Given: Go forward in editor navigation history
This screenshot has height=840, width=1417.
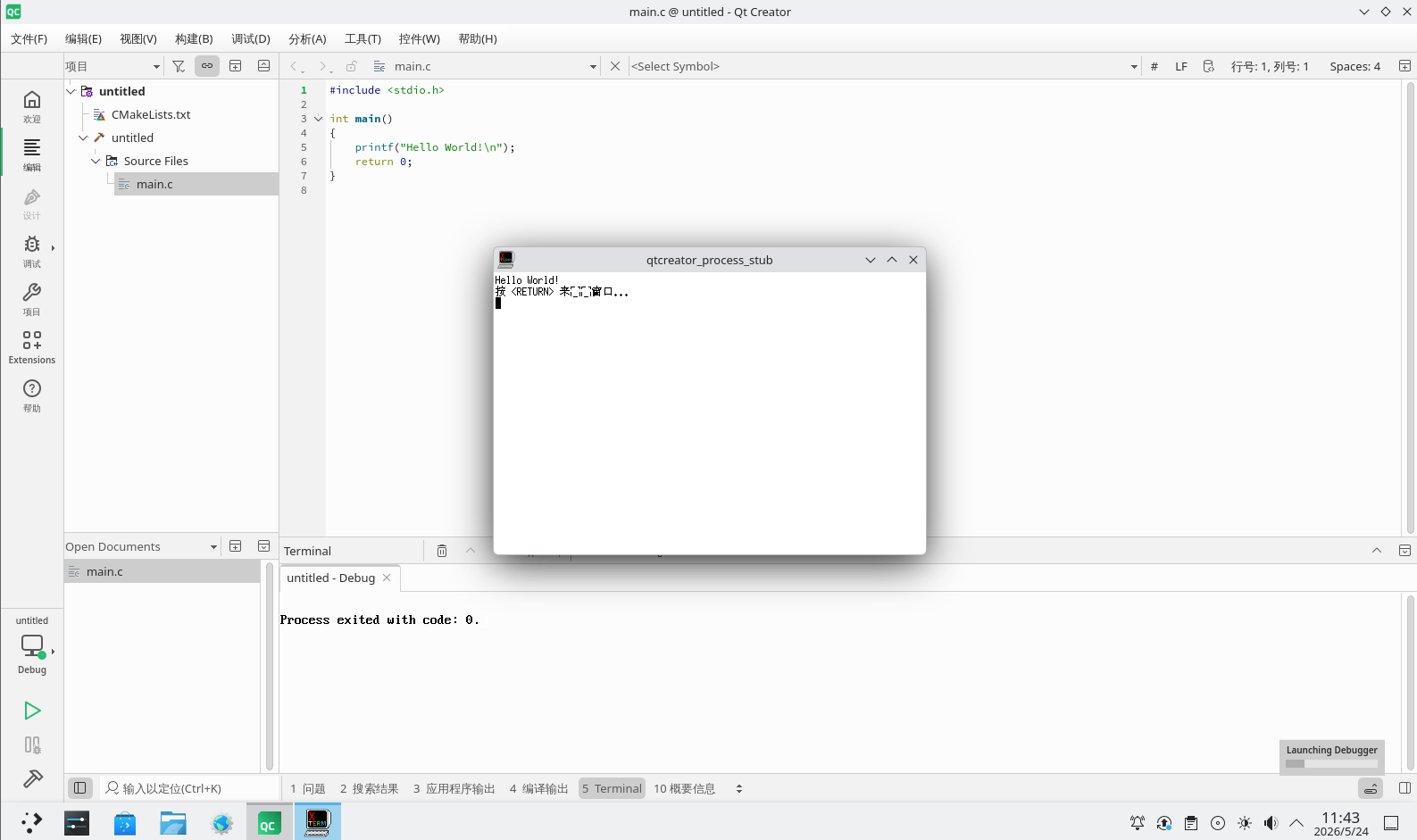Looking at the screenshot, I should [325, 66].
